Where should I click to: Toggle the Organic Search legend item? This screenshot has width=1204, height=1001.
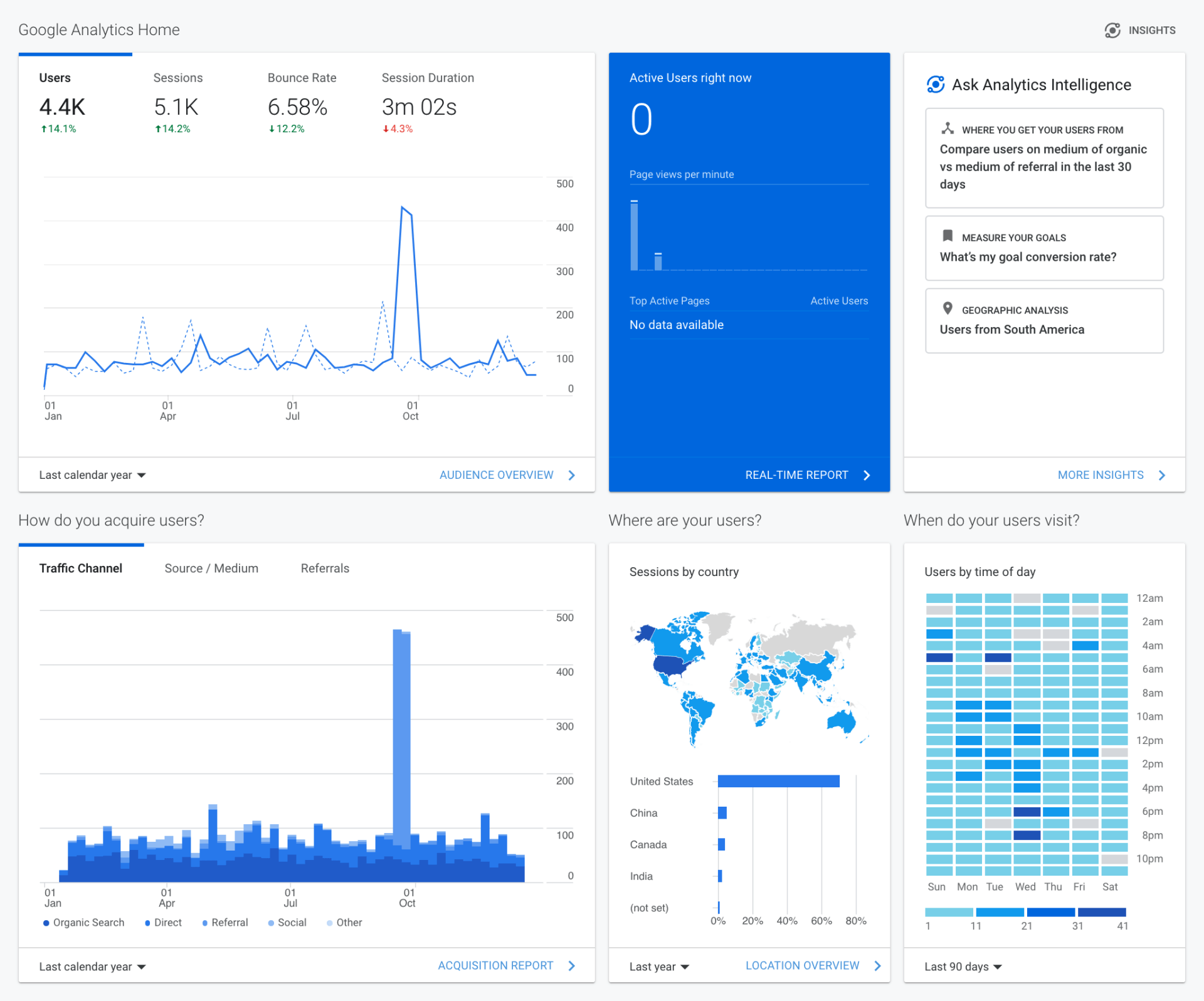pos(83,923)
